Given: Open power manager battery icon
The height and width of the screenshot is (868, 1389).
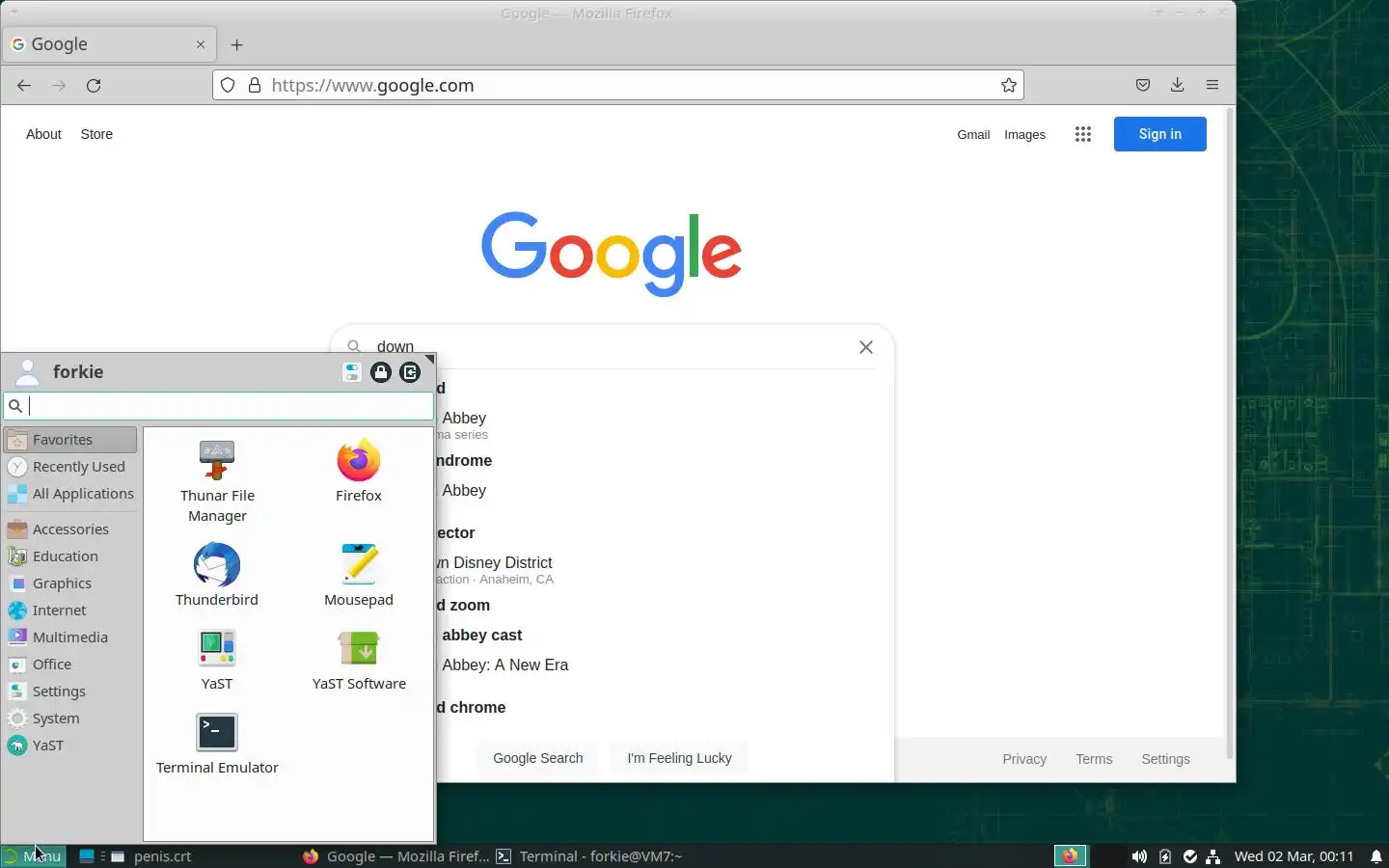Looking at the screenshot, I should point(1165,856).
